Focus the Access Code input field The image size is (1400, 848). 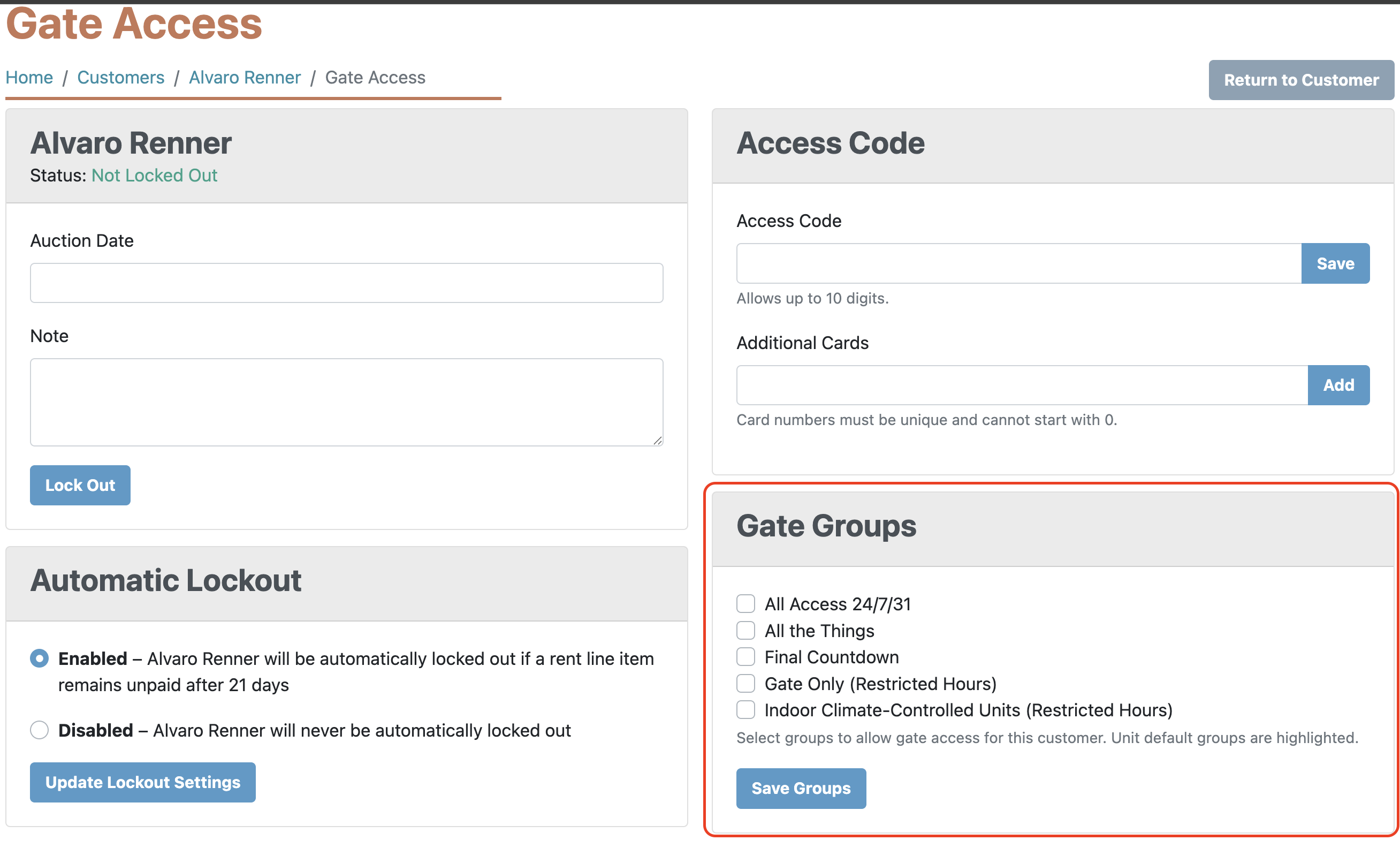(1018, 264)
